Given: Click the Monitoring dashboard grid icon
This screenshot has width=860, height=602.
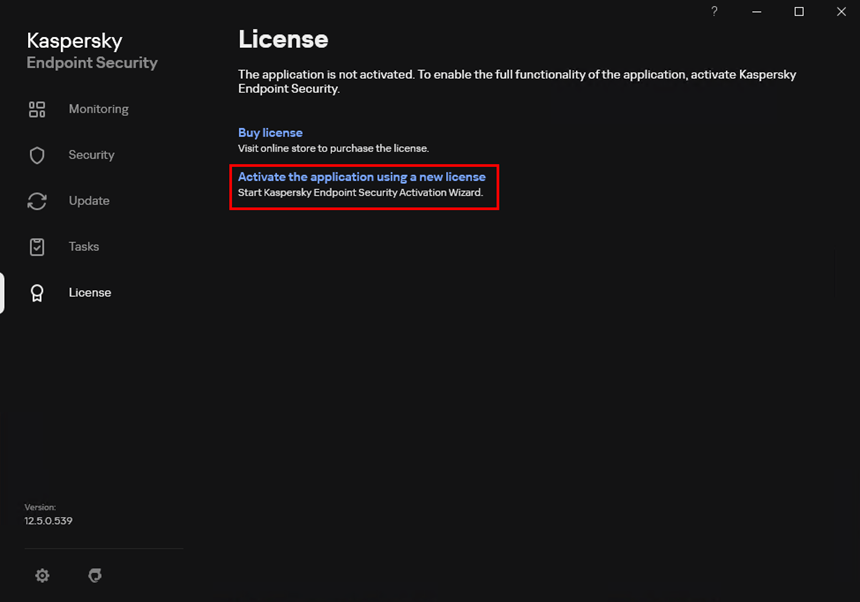Looking at the screenshot, I should (x=37, y=109).
